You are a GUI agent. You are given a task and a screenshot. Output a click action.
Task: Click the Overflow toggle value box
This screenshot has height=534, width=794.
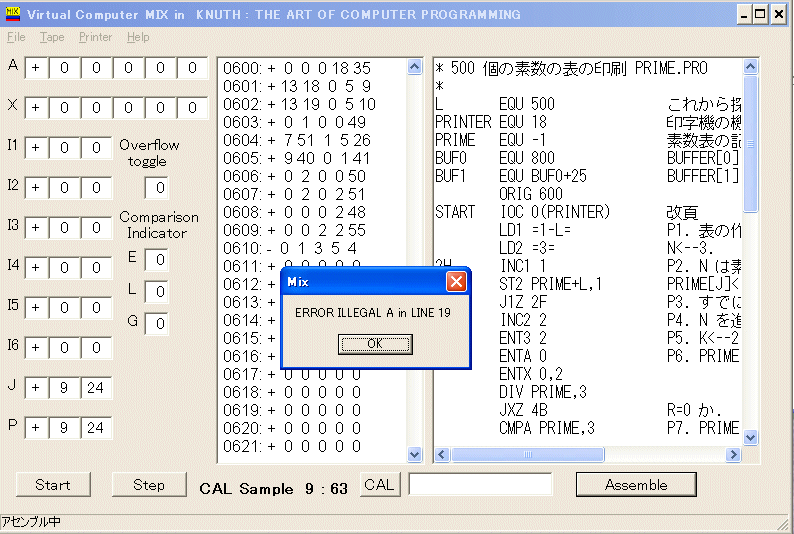point(156,188)
